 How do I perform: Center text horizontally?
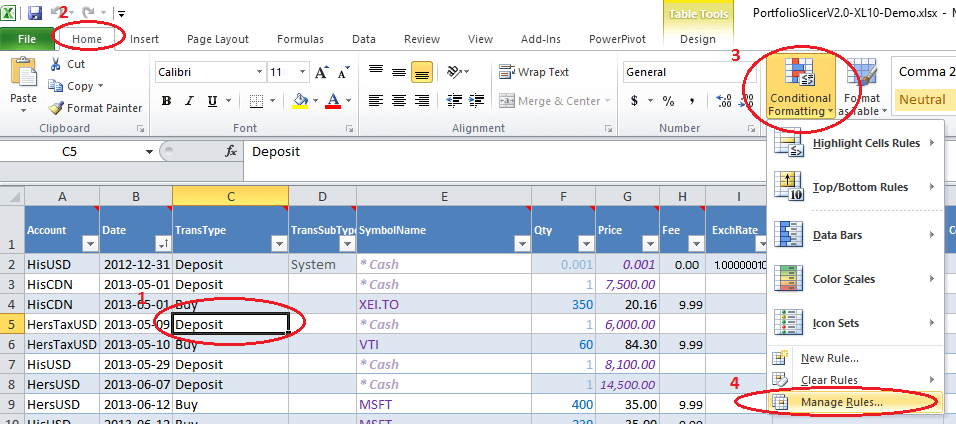[x=399, y=101]
